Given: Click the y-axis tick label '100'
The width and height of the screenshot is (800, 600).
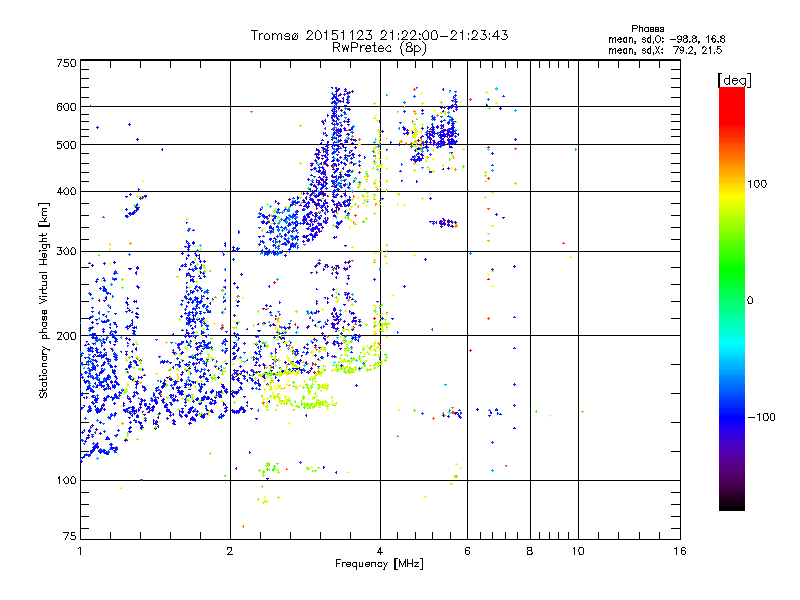Looking at the screenshot, I should coord(66,480).
